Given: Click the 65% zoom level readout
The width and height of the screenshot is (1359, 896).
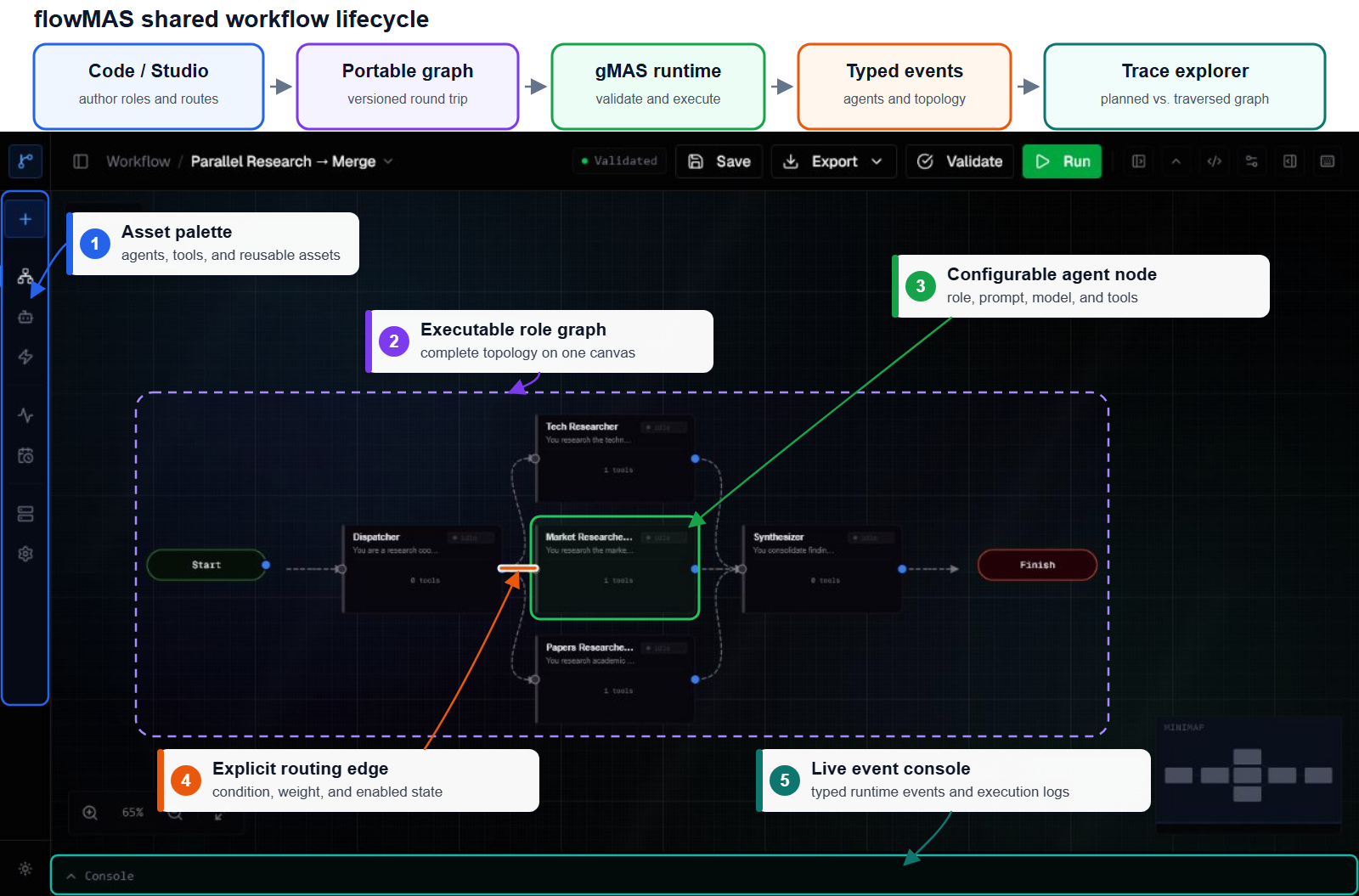Looking at the screenshot, I should 133,813.
